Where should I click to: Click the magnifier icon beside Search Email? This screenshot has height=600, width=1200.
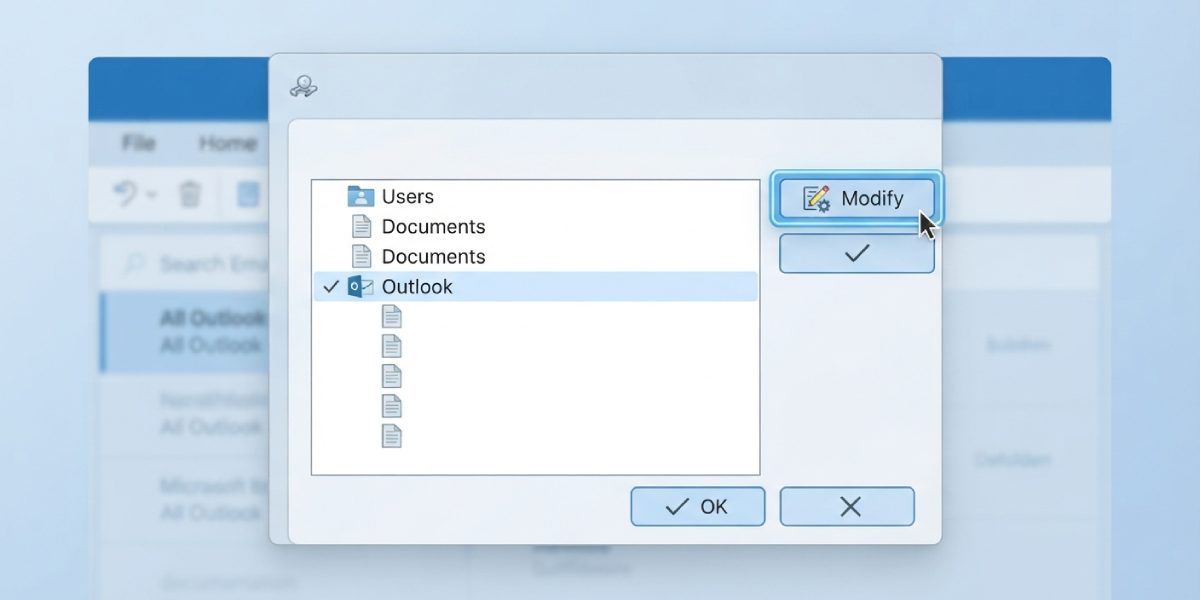pos(132,264)
